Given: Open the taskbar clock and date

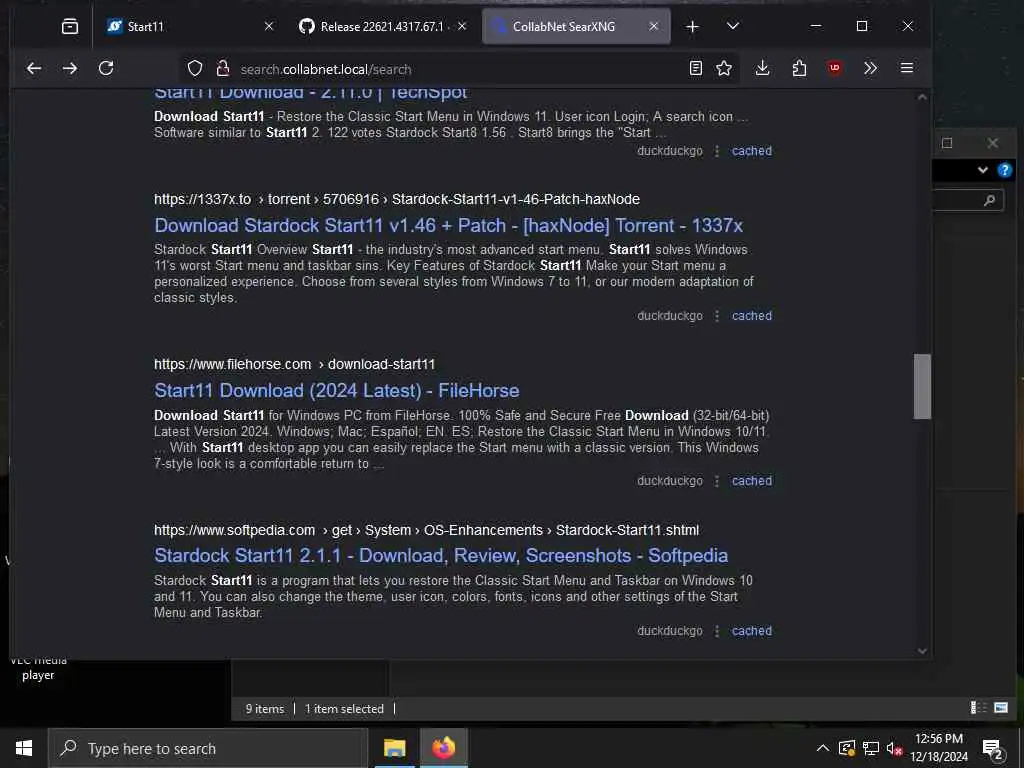Looking at the screenshot, I should (938, 748).
